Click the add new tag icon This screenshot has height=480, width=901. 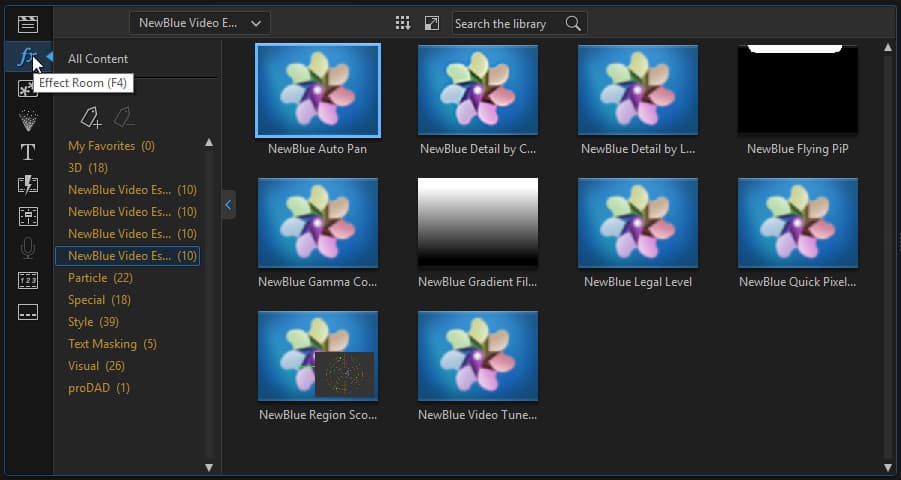click(x=91, y=117)
